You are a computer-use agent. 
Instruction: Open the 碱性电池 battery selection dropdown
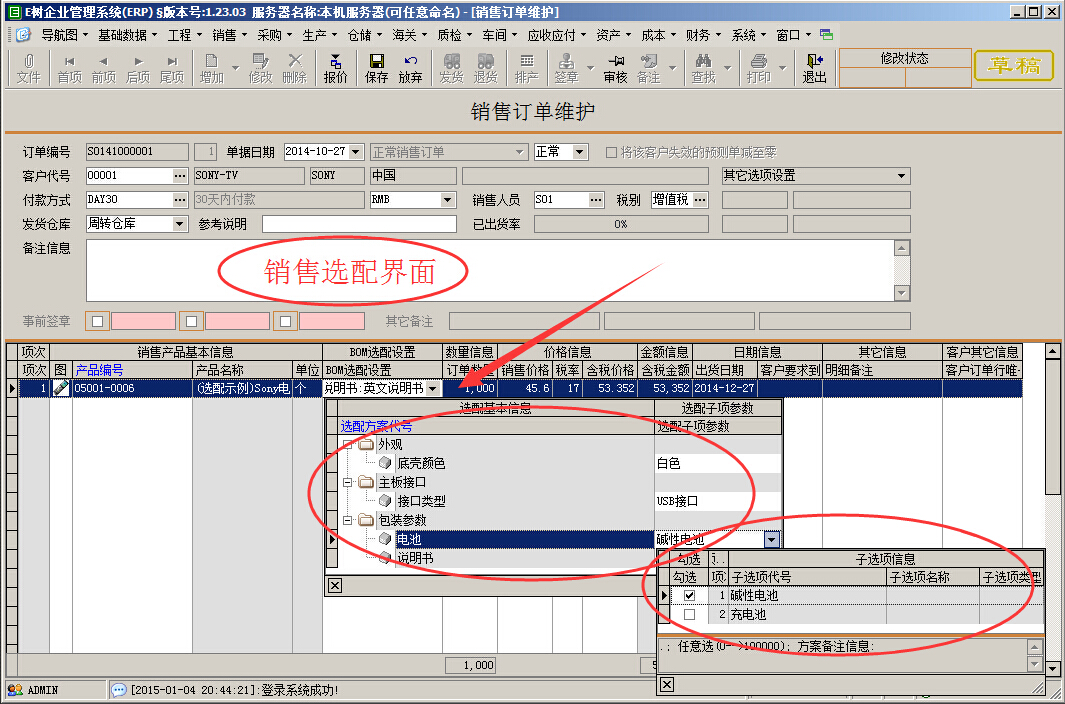[772, 537]
